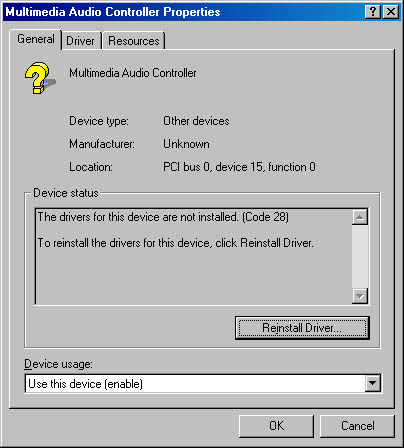The height and width of the screenshot is (448, 404).
Task: Click the title bar help question mark button
Action: (373, 12)
